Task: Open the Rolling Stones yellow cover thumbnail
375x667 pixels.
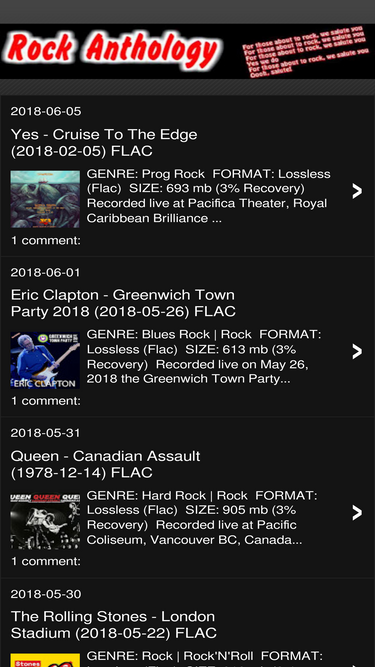Action: 45,660
